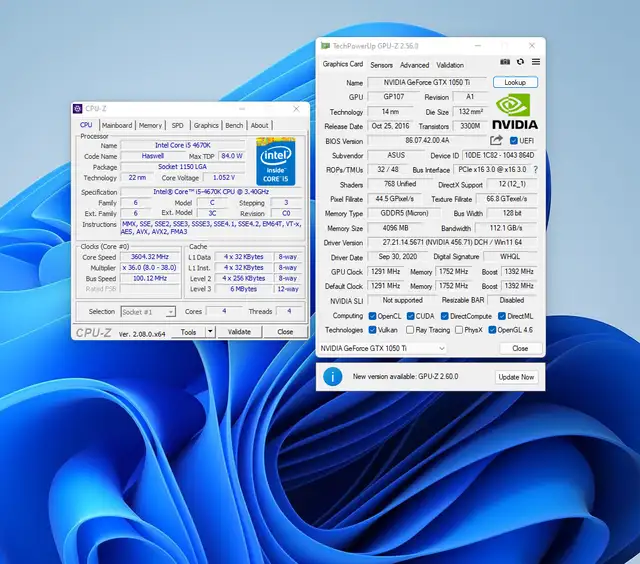Click the BIOS Version field 86.07.42.00.4A
The image size is (640, 564).
427,140
